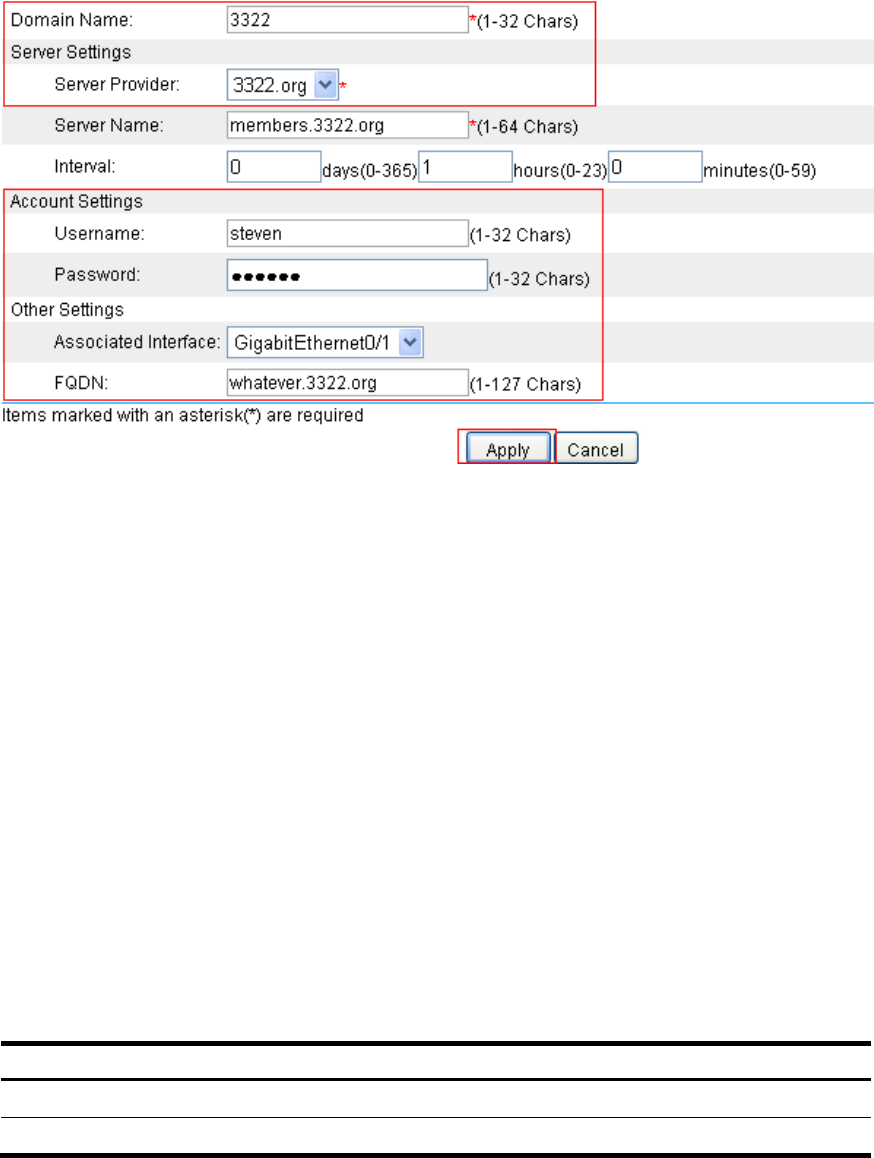Click the Domain Name input field
The width and height of the screenshot is (874, 1158).
(347, 20)
